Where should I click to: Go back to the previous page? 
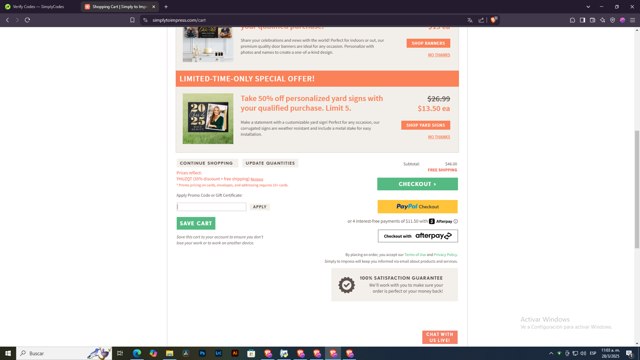(x=7, y=20)
